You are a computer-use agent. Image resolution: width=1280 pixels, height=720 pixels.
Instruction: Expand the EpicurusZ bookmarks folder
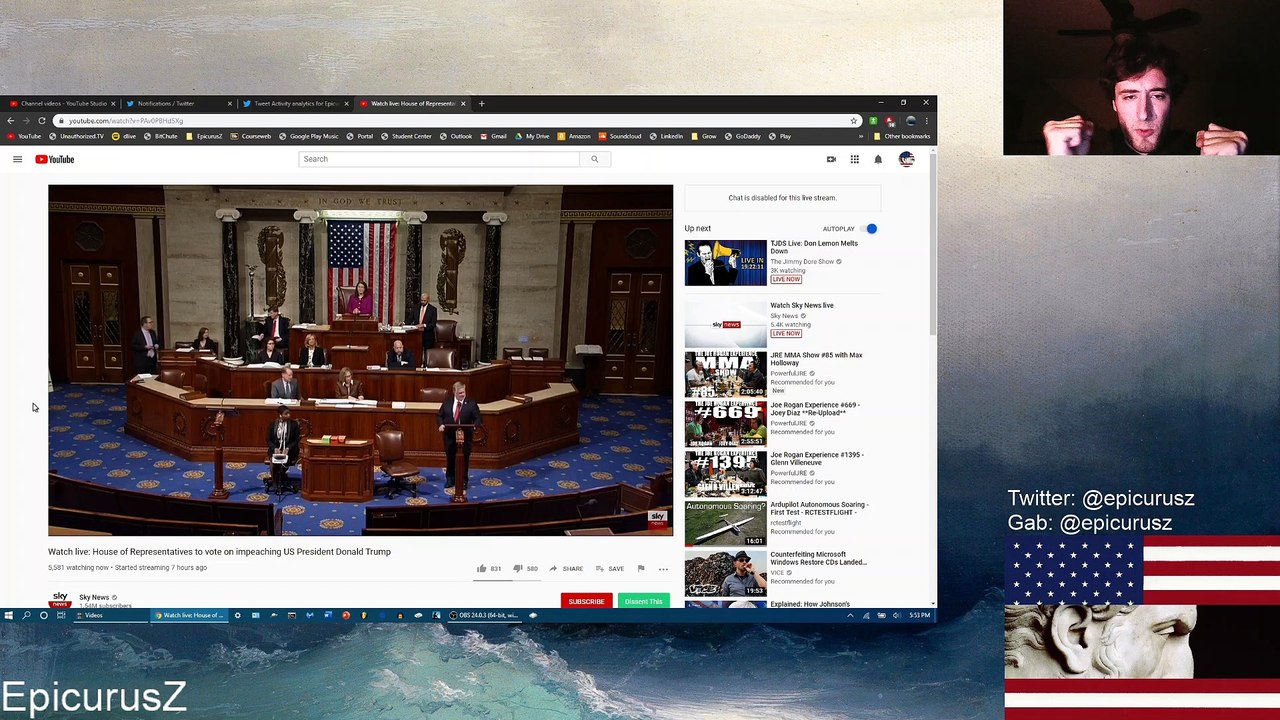pos(204,136)
